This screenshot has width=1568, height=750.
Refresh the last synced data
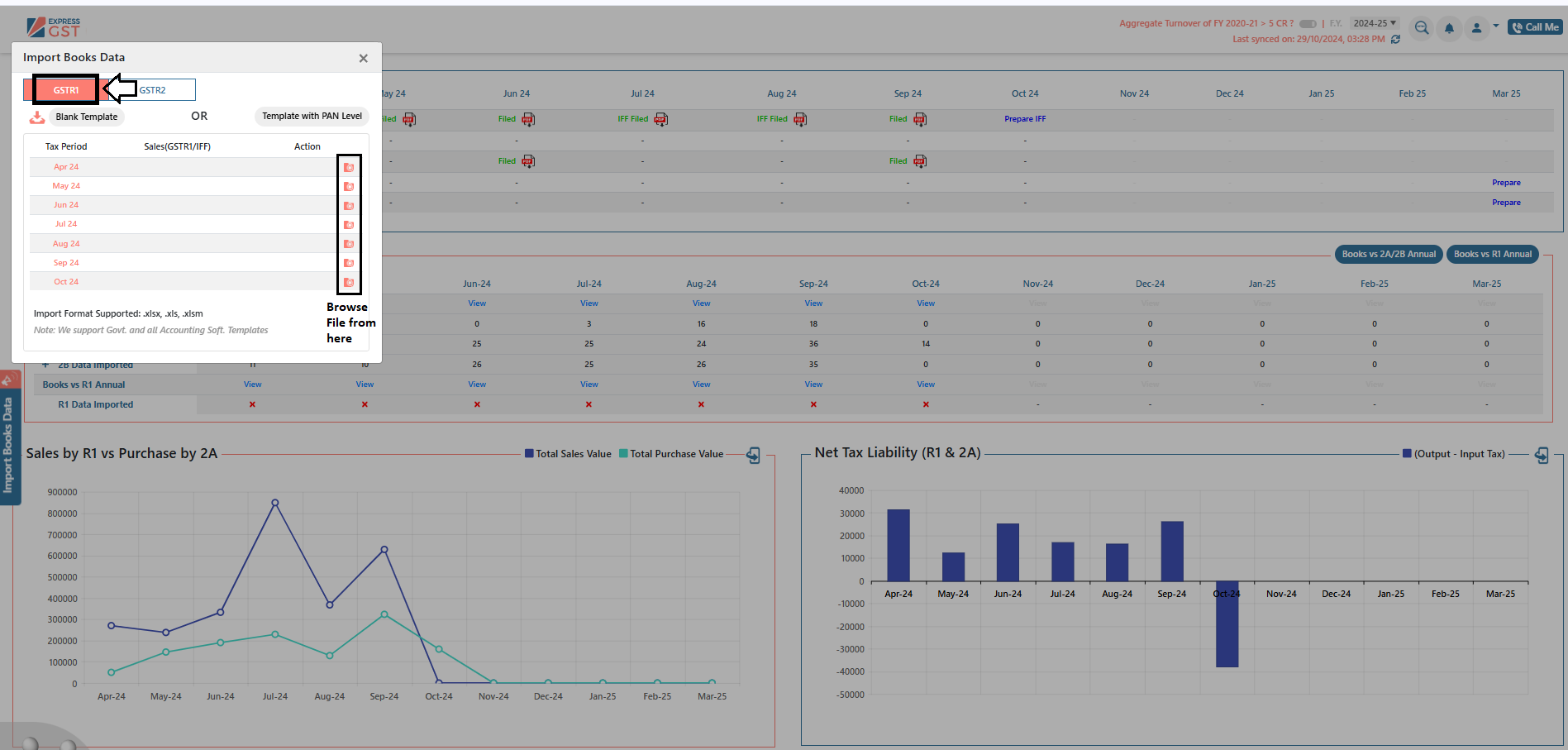pyautogui.click(x=1395, y=39)
